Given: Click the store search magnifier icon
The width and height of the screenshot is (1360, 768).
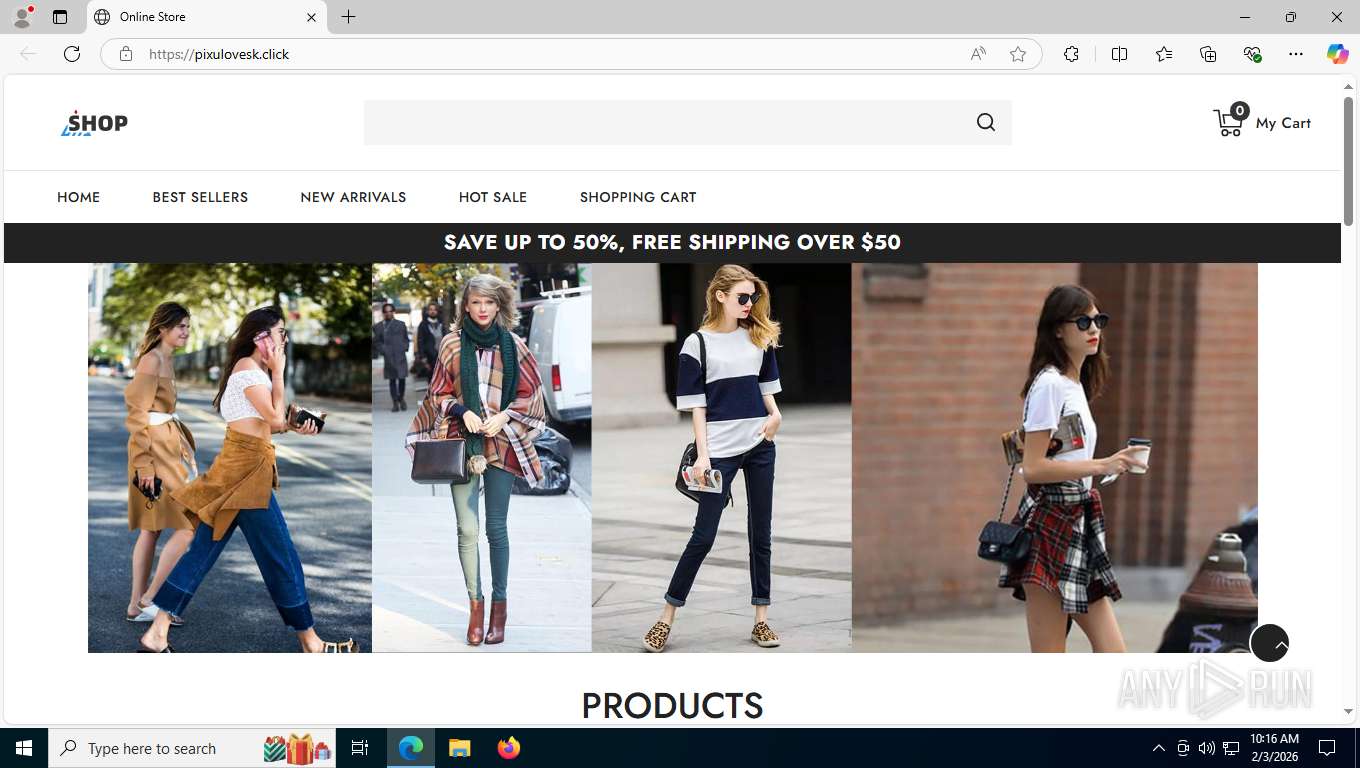Looking at the screenshot, I should pos(986,122).
